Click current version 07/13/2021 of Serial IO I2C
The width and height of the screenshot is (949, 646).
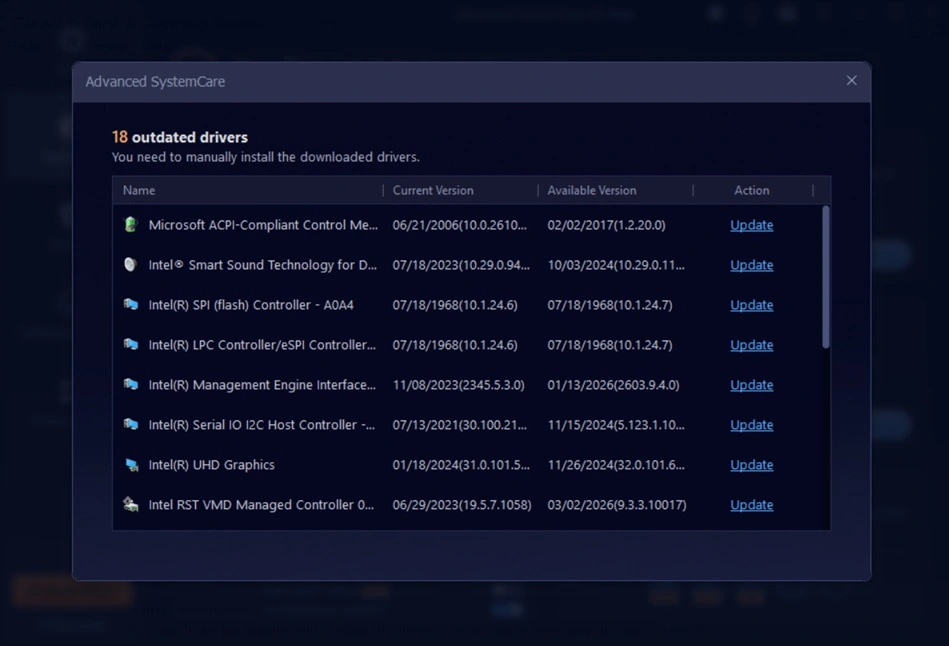coord(459,425)
